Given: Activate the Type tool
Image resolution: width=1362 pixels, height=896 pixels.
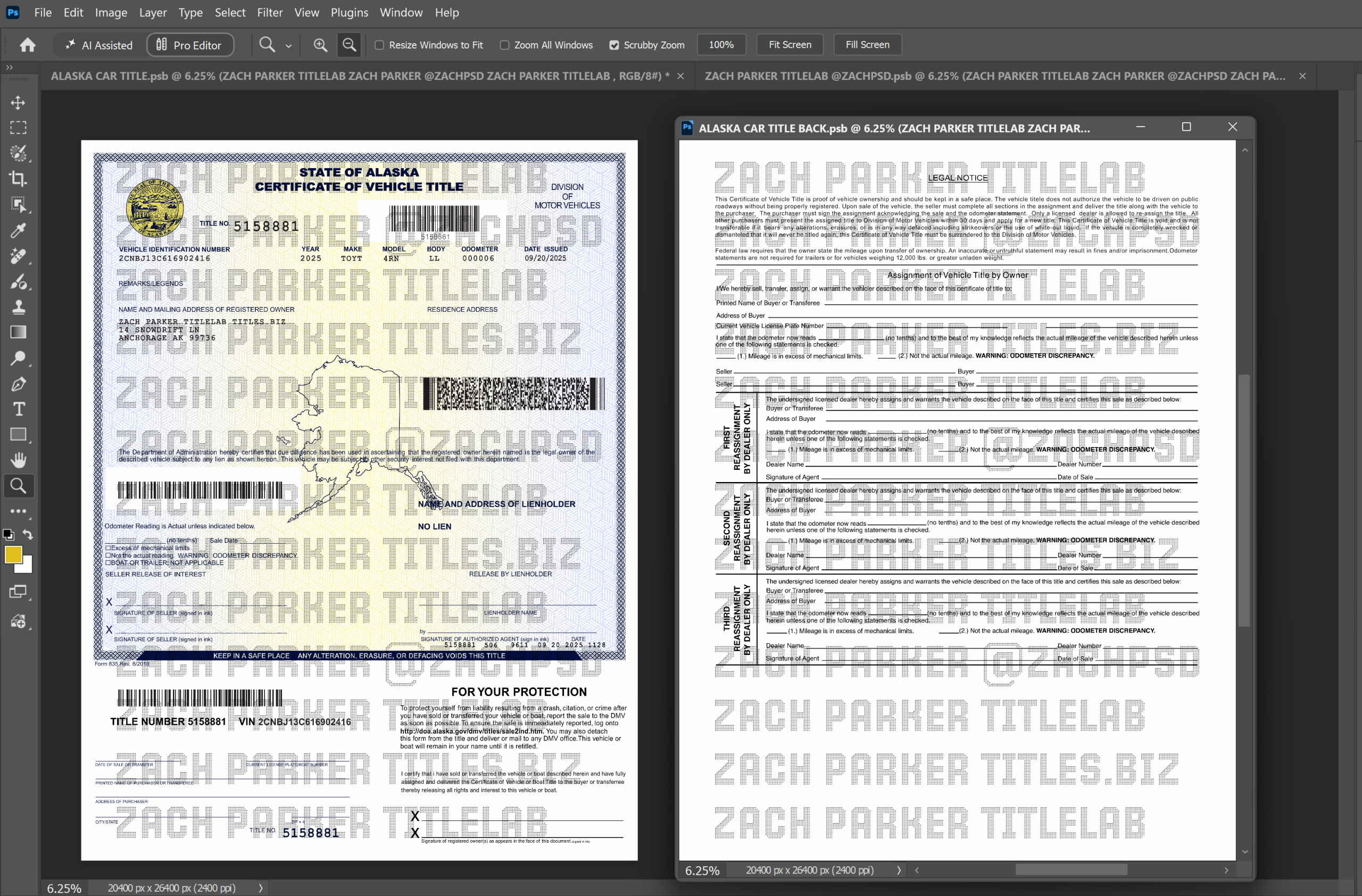Looking at the screenshot, I should point(18,409).
